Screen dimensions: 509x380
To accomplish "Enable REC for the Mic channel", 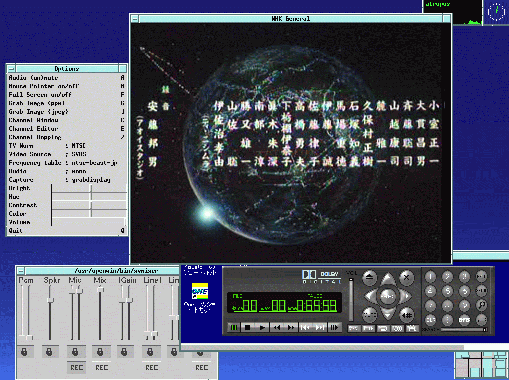I will click(76, 367).
